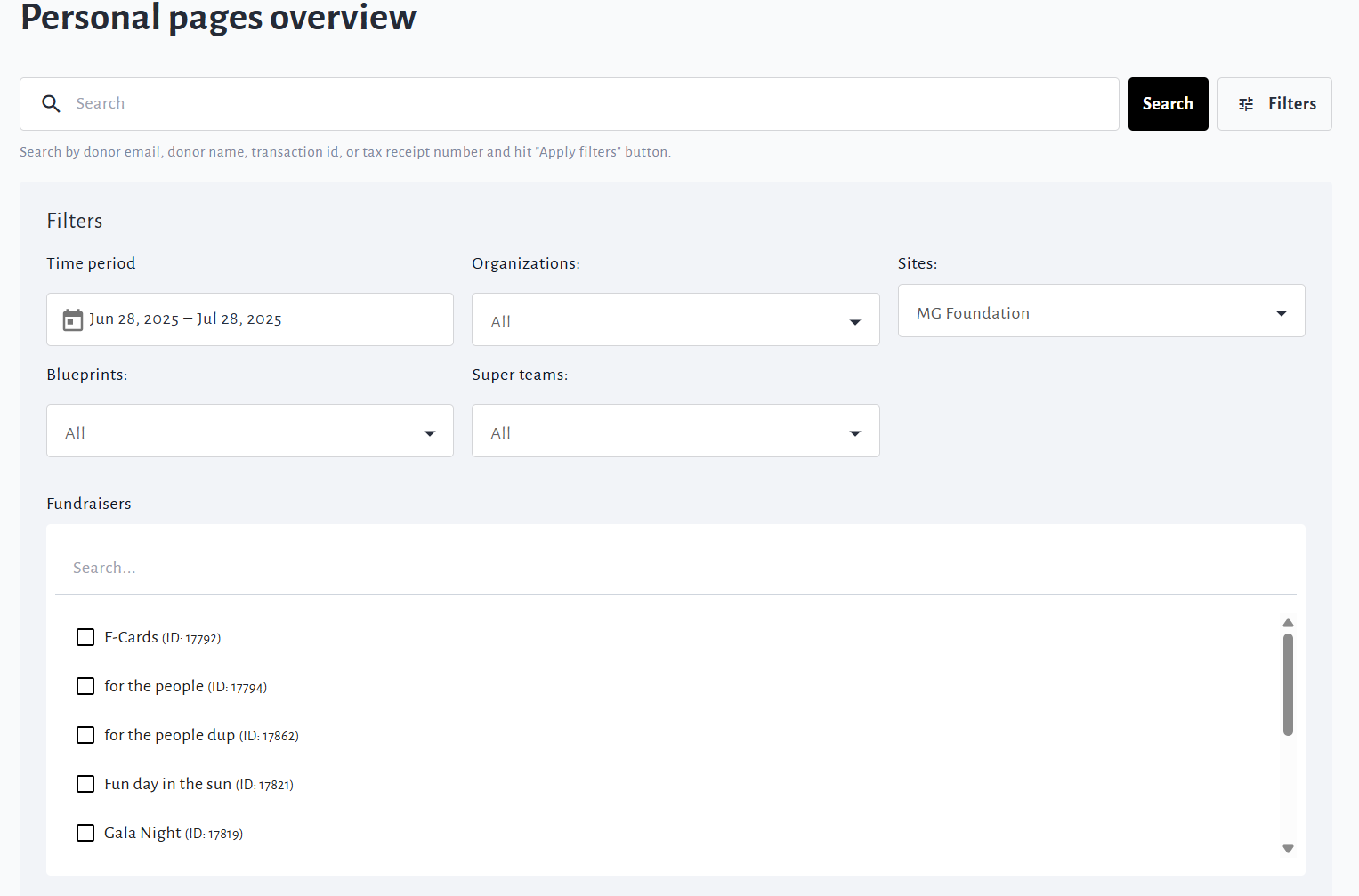The width and height of the screenshot is (1359, 896).
Task: Tick the for the people checkbox
Action: (85, 686)
